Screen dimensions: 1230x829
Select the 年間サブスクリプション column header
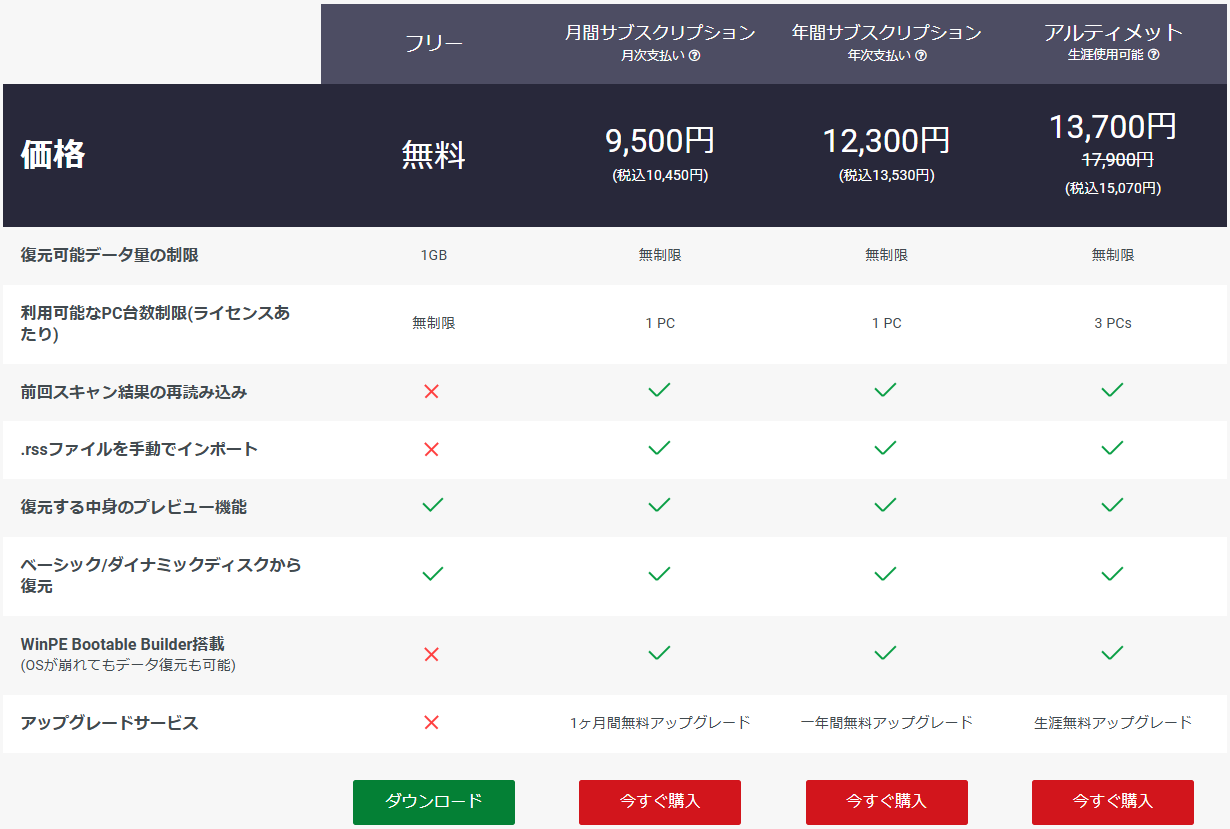click(886, 33)
